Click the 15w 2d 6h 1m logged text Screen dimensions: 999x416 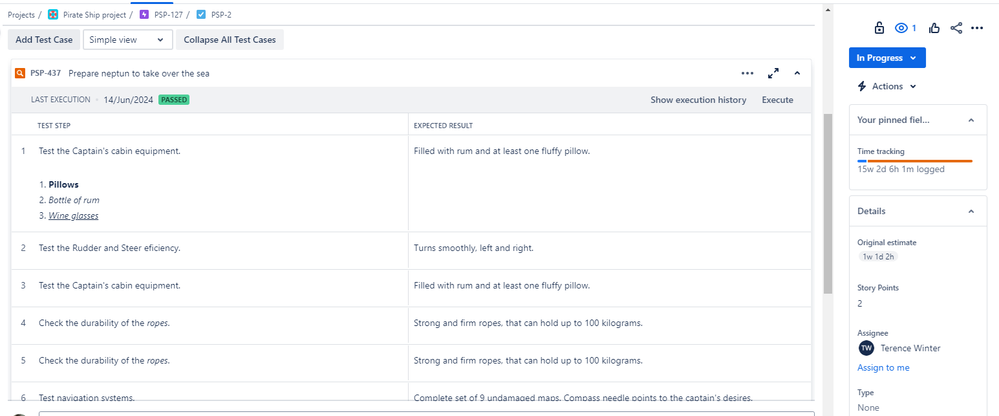pyautogui.click(x=901, y=169)
